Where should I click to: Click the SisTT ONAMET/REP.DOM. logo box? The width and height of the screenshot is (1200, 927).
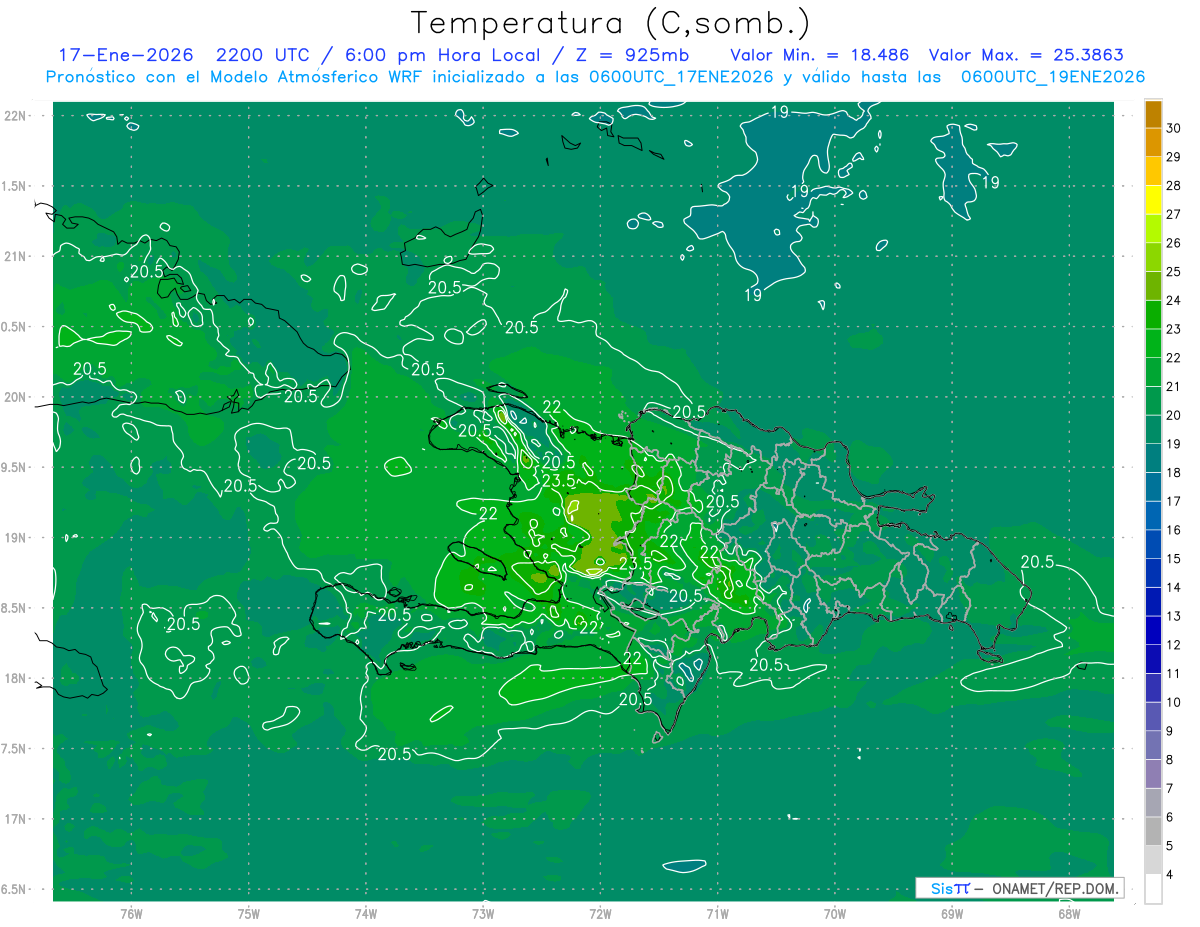1020,888
